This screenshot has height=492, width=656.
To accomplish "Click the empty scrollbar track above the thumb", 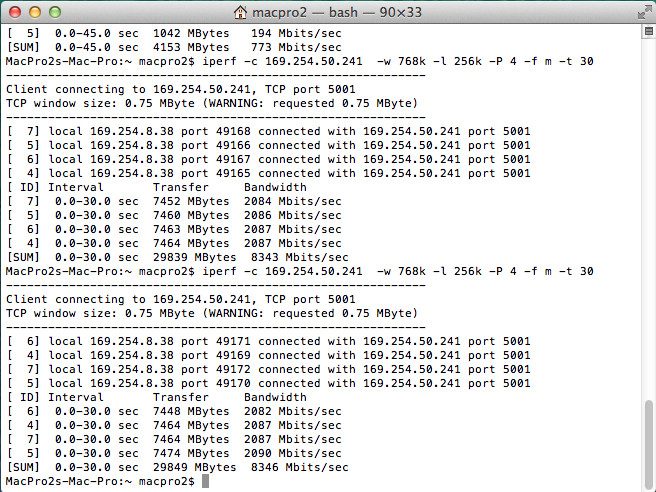I will coord(648,218).
